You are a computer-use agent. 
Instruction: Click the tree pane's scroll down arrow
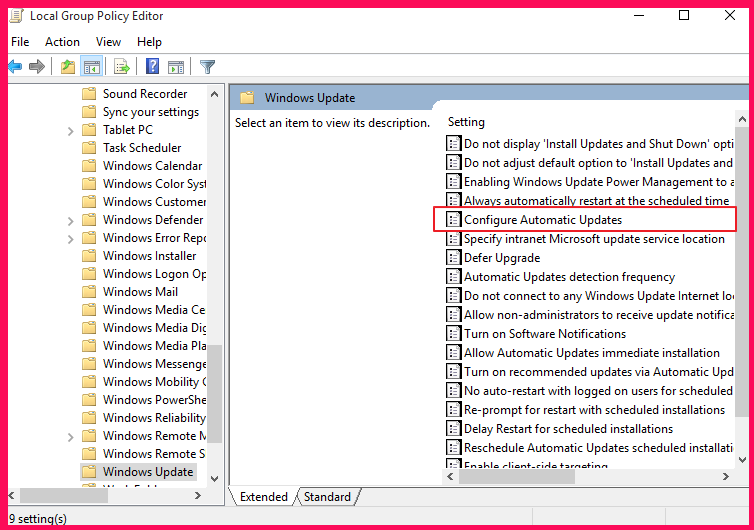coord(214,478)
